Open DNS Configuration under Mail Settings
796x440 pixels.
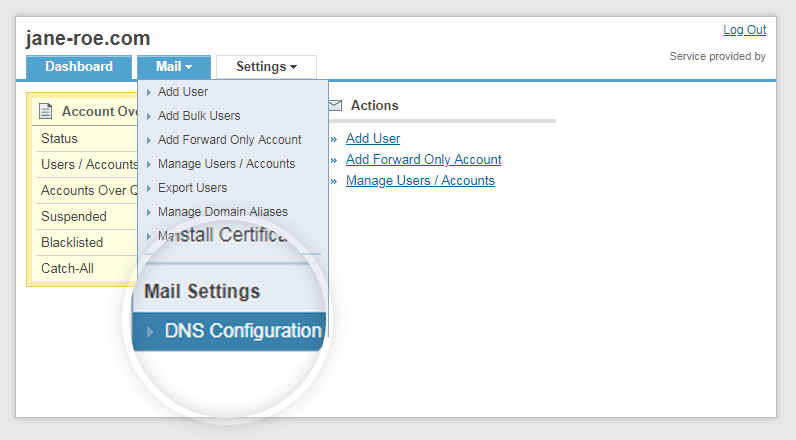[x=242, y=331]
